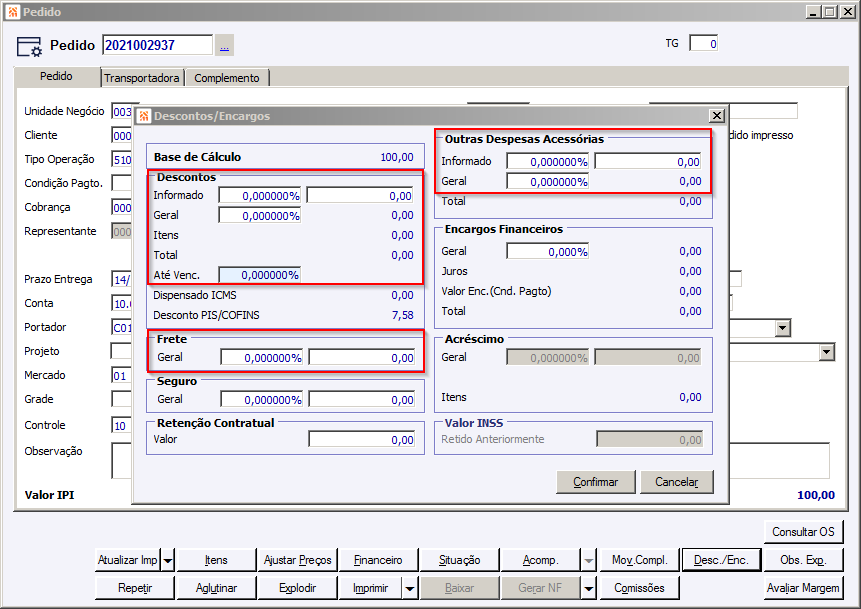Viewport: 861px width, 609px height.
Task: Click the Valor IPI label
Action: point(49,495)
